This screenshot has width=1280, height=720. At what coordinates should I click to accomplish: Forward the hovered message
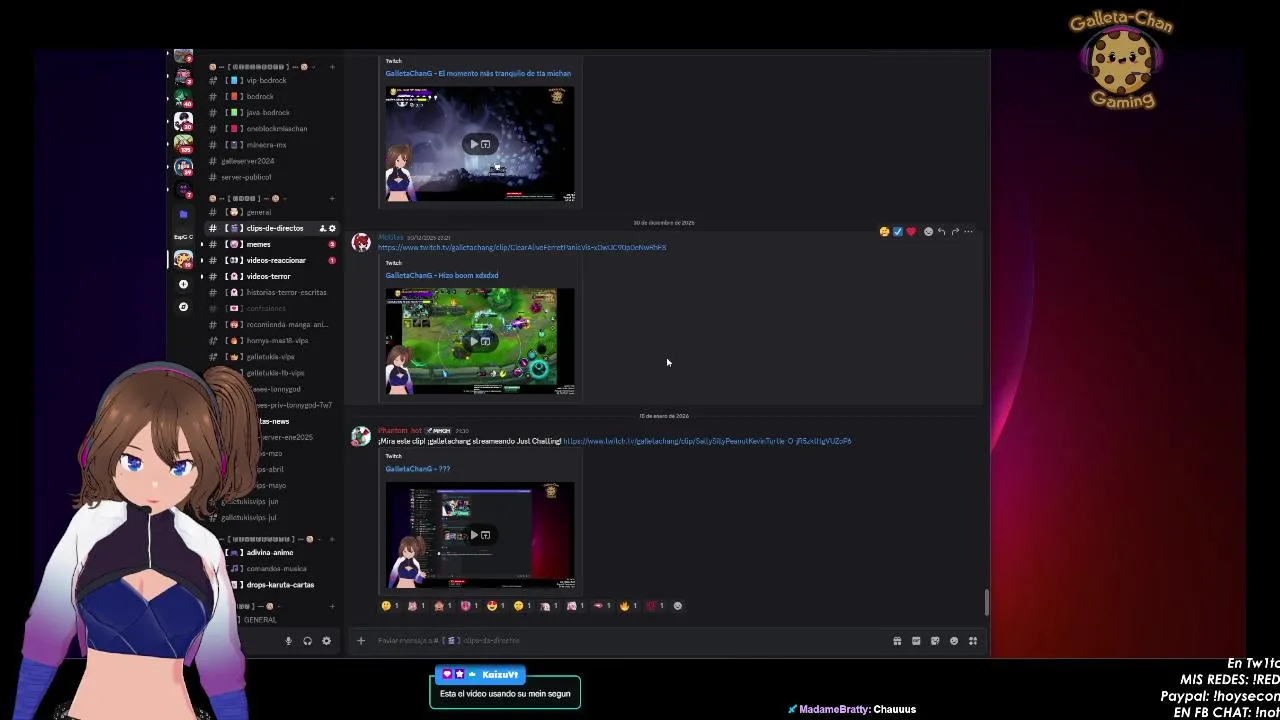(955, 231)
